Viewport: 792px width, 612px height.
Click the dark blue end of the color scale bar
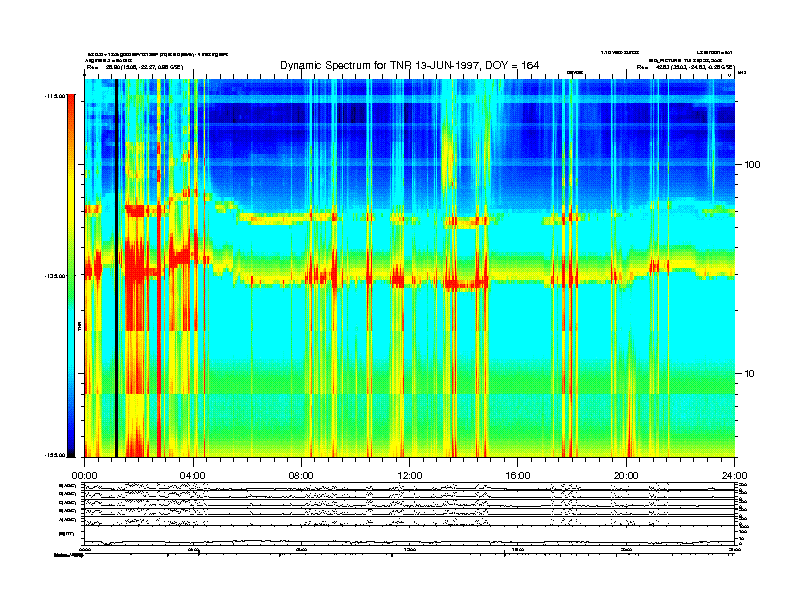point(71,447)
